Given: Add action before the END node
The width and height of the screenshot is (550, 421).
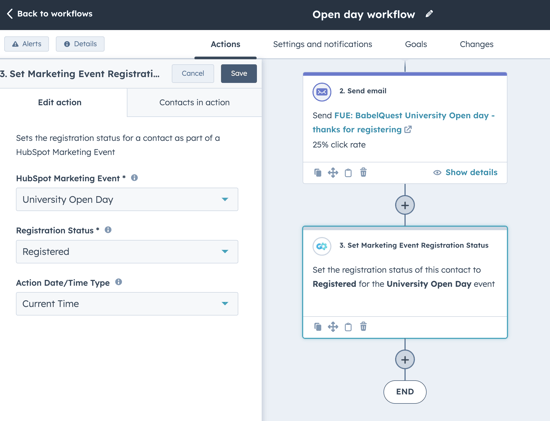Looking at the screenshot, I should (x=405, y=360).
